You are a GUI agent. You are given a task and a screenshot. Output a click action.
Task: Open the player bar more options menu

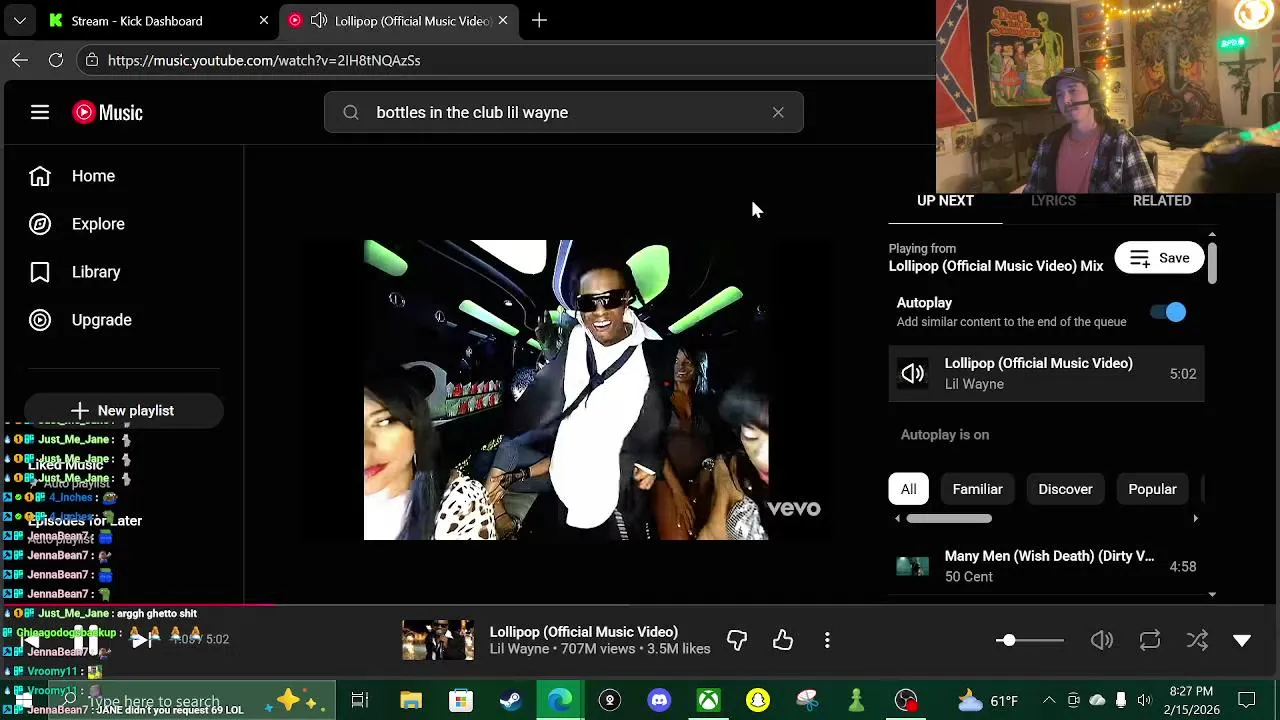[827, 640]
